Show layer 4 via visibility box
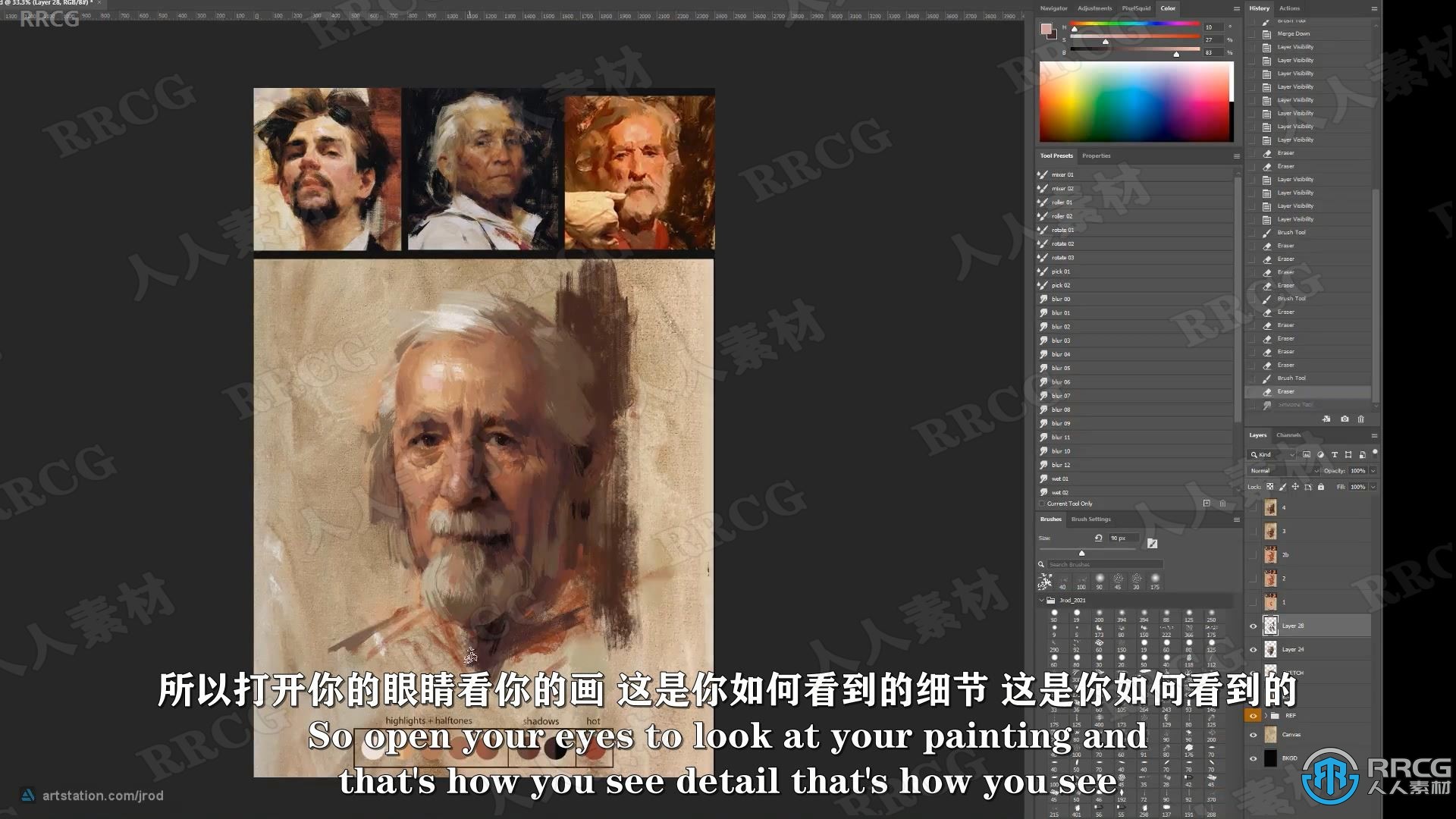The width and height of the screenshot is (1456, 819). click(1253, 508)
